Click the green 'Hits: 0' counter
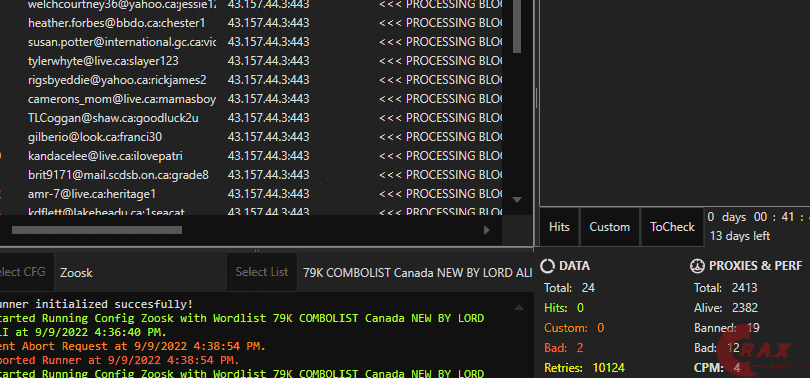This screenshot has width=810, height=378. [x=564, y=308]
